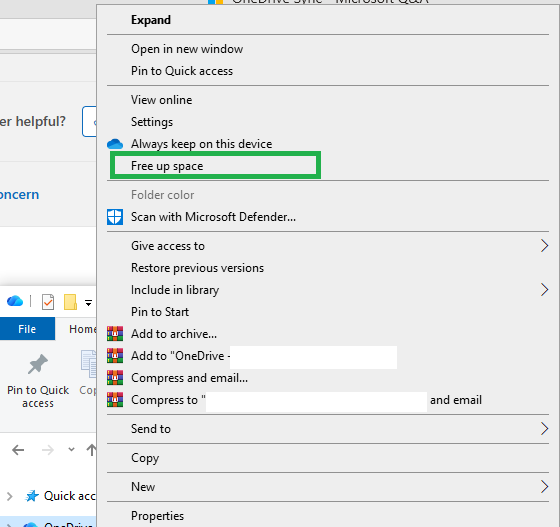Click the OneDrive cloud icon in title bar

click(x=15, y=301)
